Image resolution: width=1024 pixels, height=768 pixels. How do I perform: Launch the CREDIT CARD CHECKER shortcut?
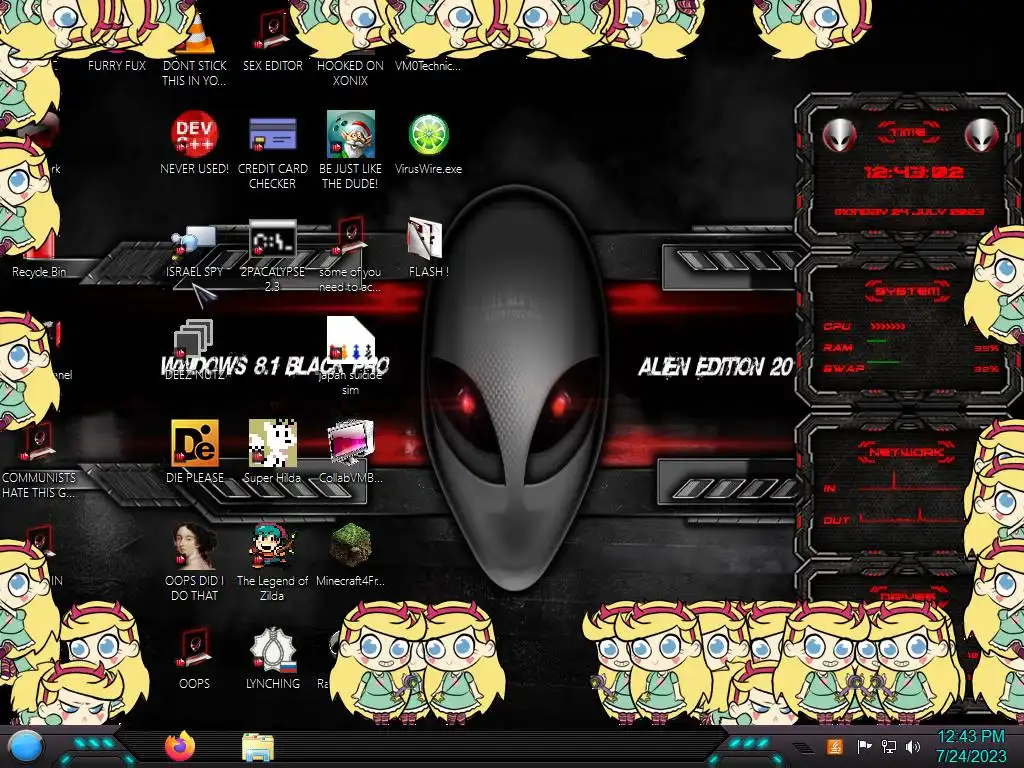coord(272,135)
